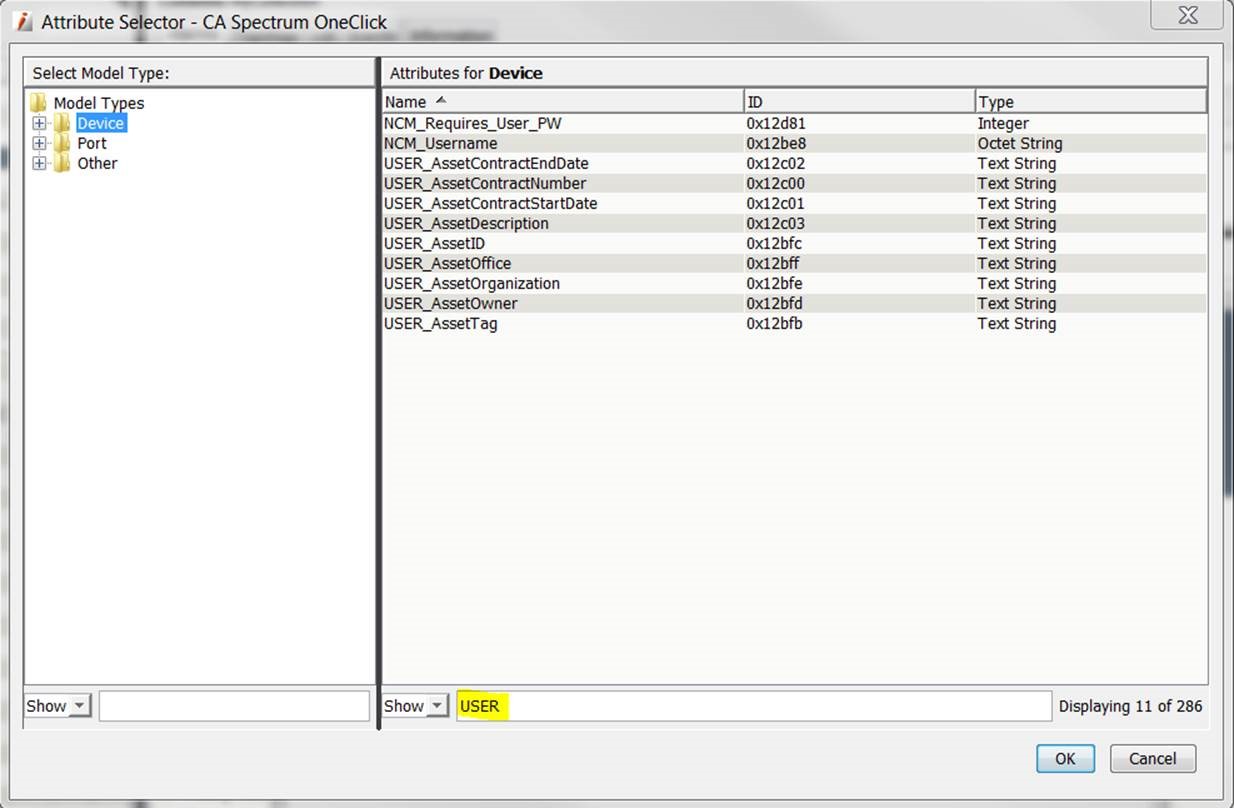
Task: Open the Show dropdown under model types
Action: click(57, 706)
